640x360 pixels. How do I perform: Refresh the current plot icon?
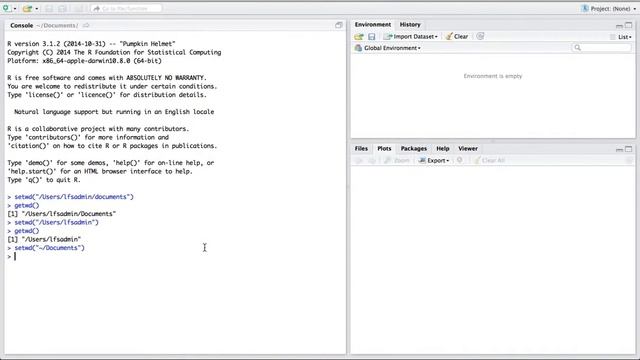629,160
